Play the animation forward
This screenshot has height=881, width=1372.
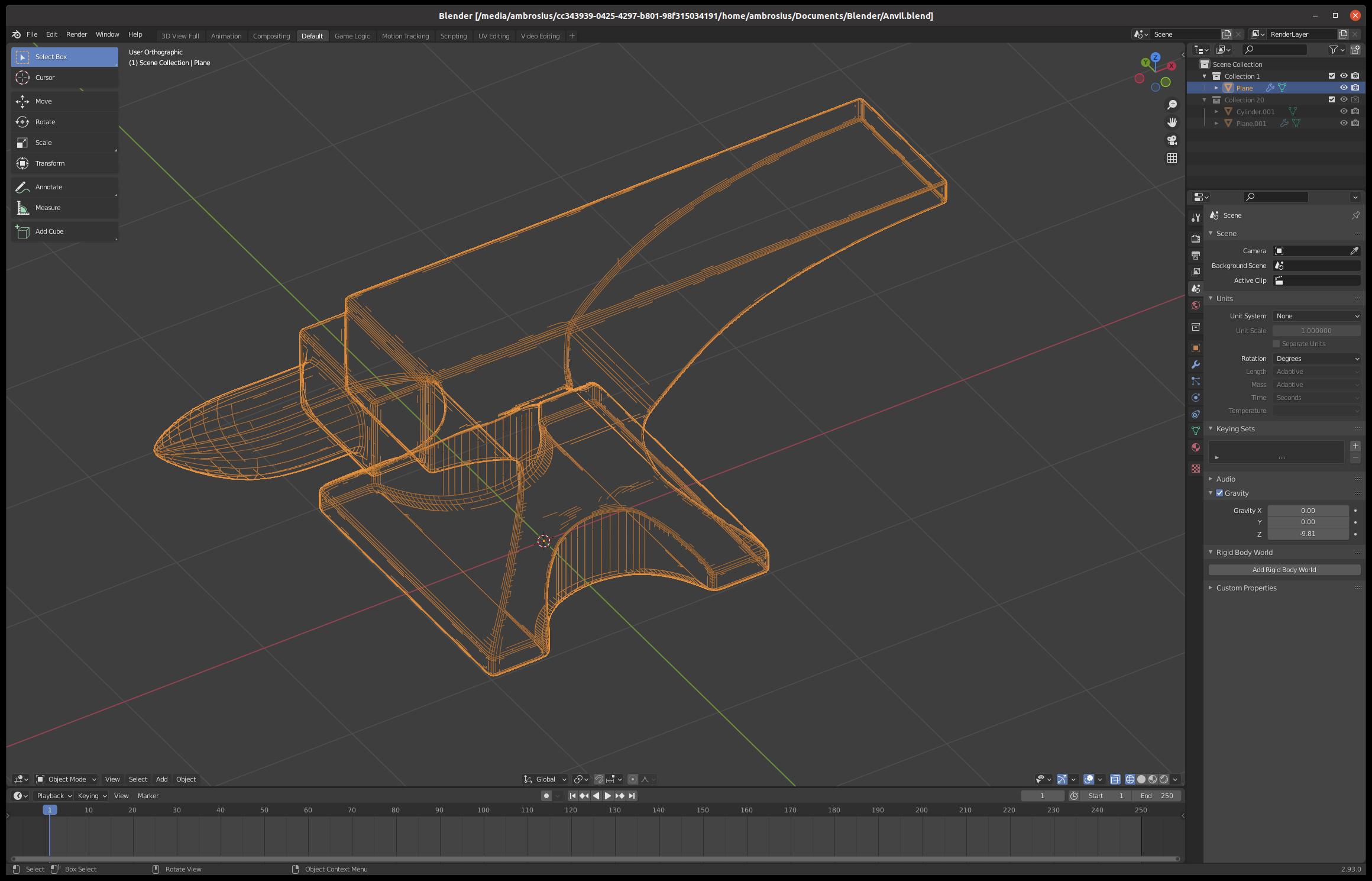pyautogui.click(x=608, y=796)
